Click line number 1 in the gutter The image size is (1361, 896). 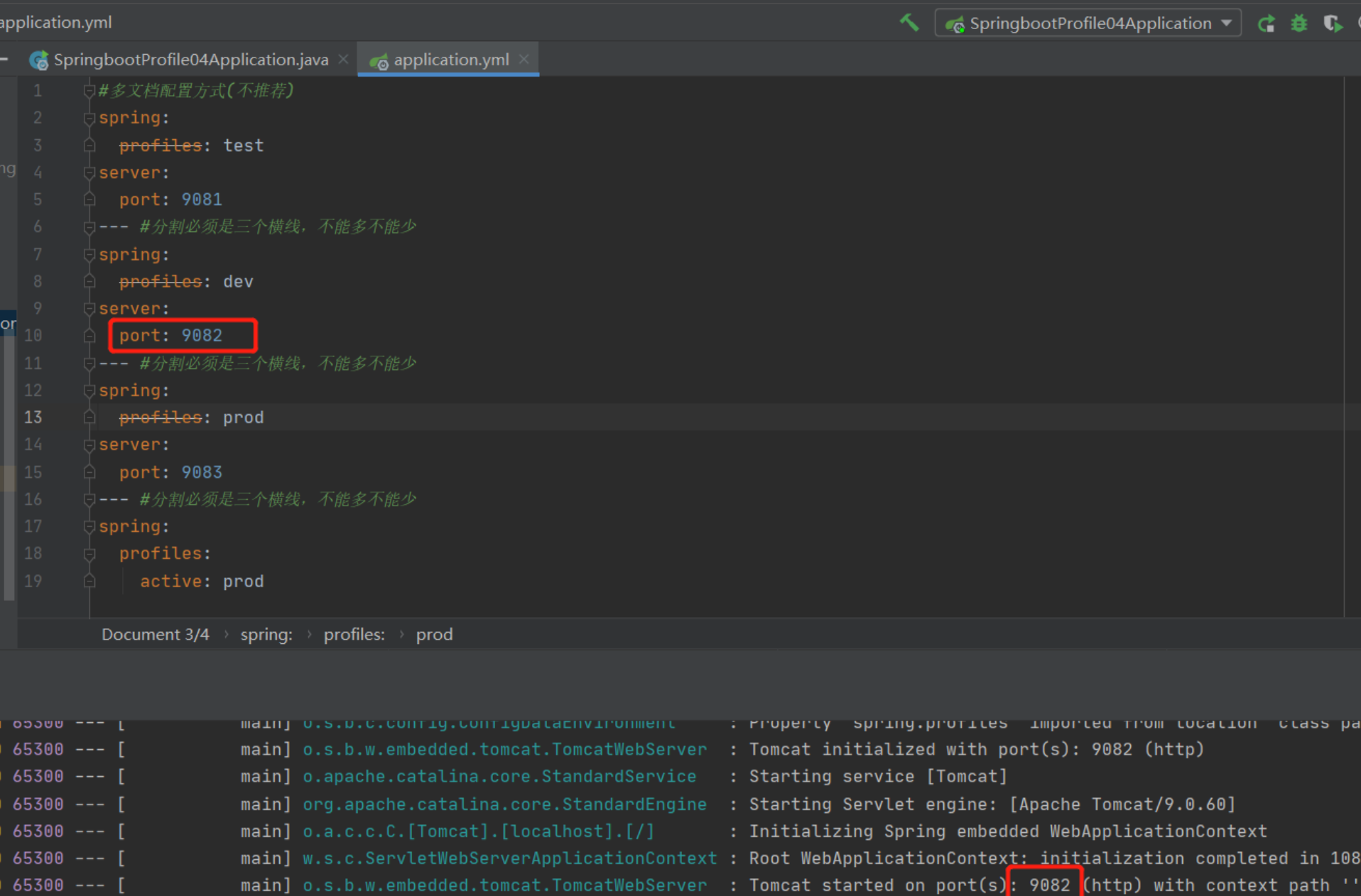[x=37, y=91]
